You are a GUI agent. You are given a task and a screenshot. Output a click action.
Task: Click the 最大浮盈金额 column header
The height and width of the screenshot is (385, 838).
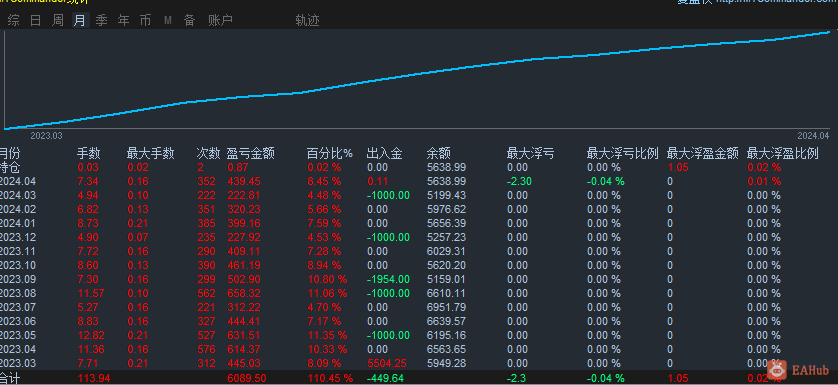[x=703, y=154]
